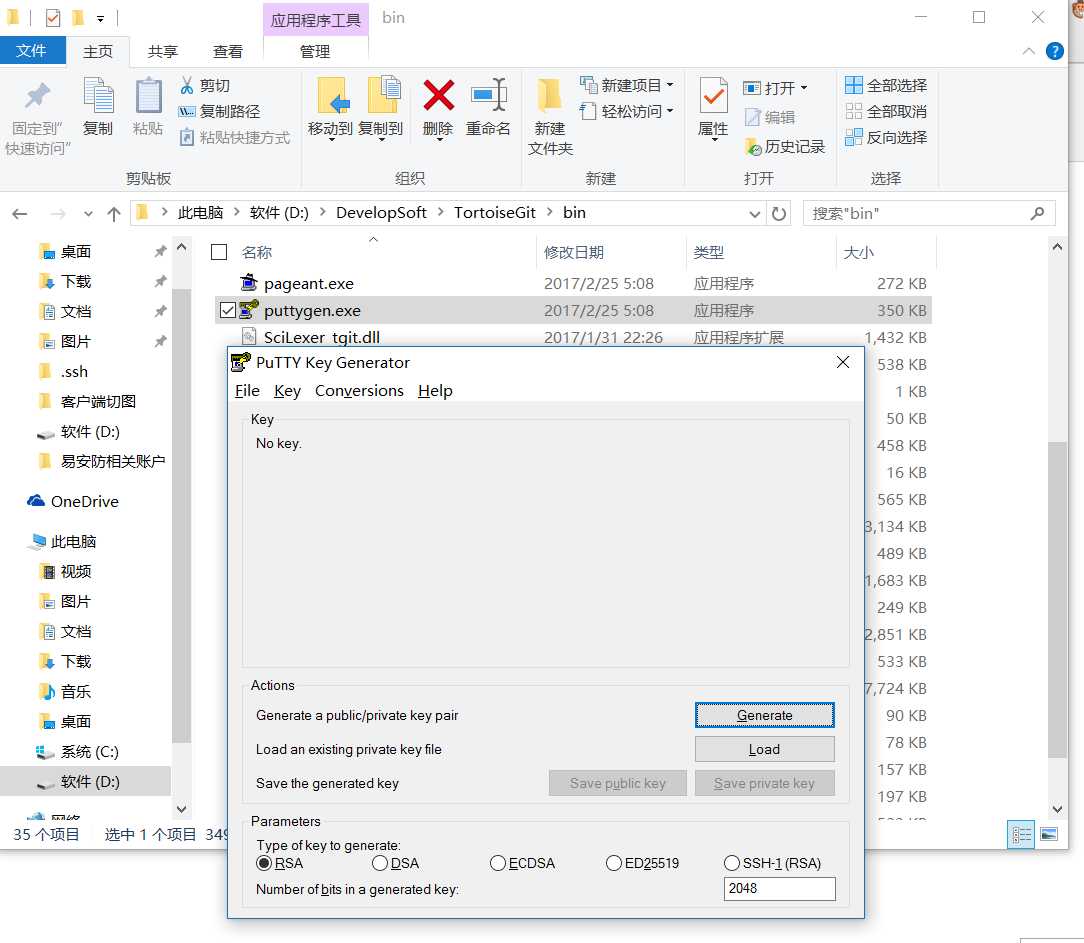
Task: Click the Save public key button
Action: pyautogui.click(x=617, y=783)
